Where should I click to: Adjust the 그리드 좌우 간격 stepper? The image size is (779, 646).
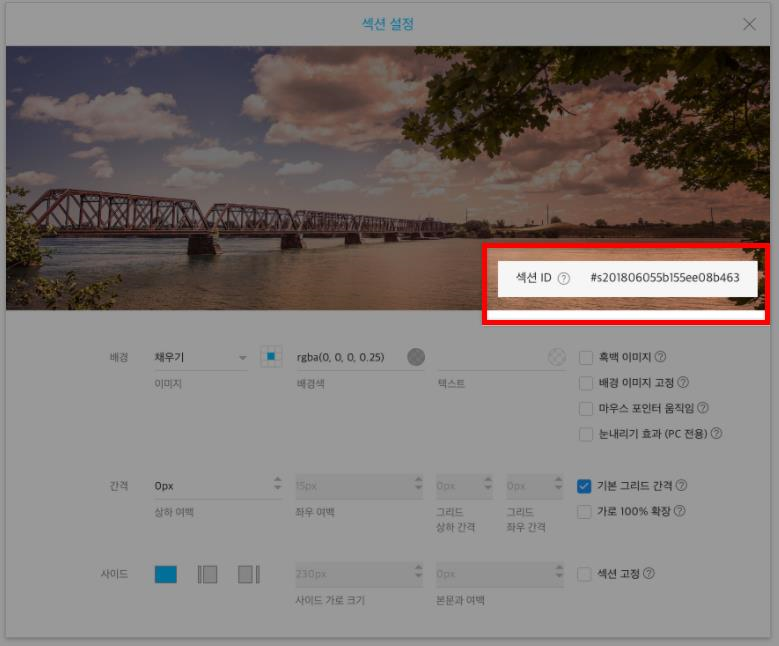coord(558,483)
